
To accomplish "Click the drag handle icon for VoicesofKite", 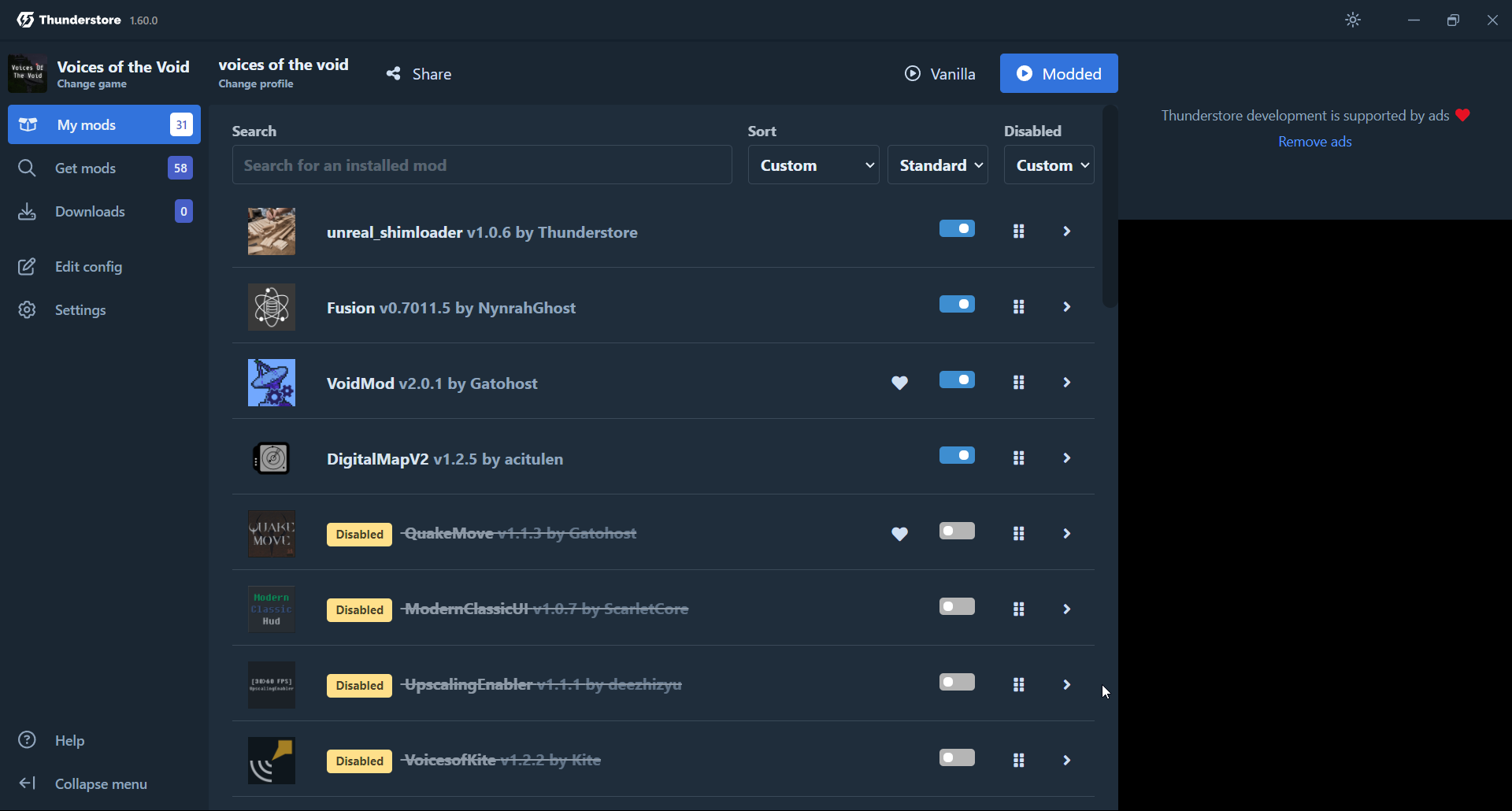I will pos(1019,761).
